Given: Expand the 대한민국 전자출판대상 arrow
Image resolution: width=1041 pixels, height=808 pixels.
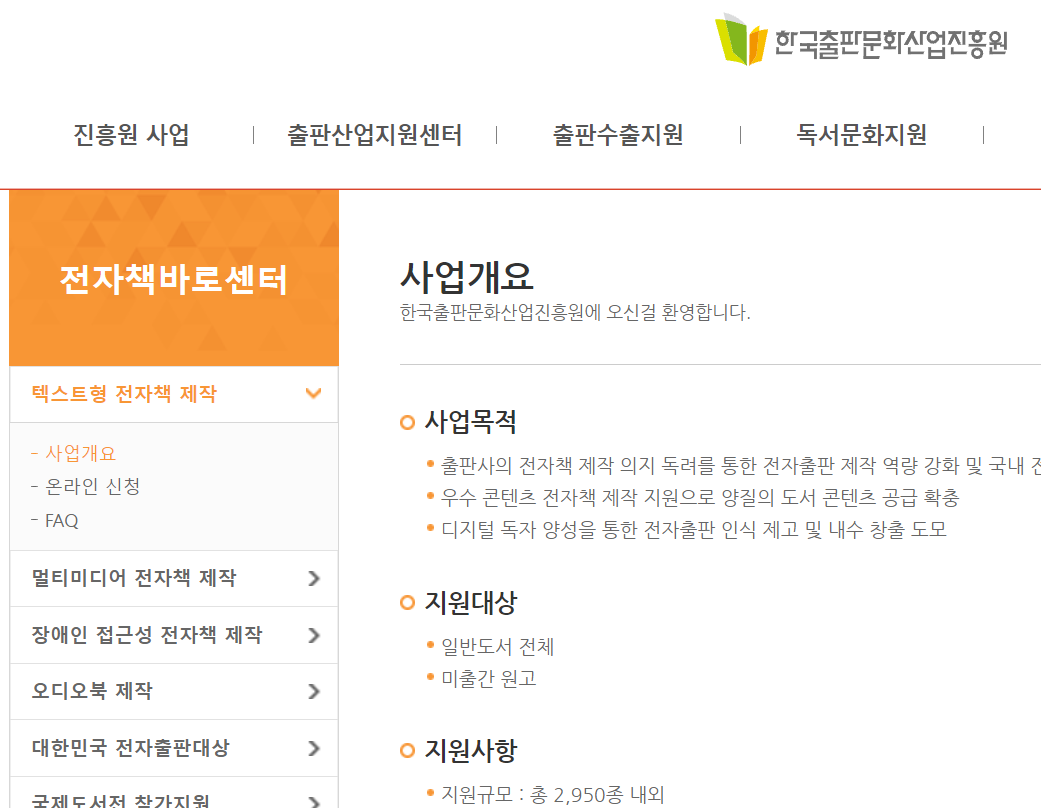Looking at the screenshot, I should click(x=314, y=749).
